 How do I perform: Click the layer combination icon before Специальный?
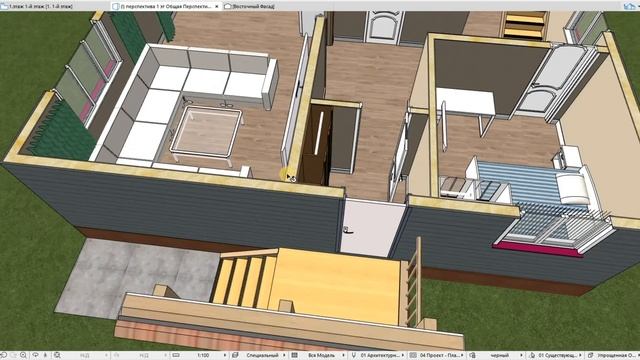click(x=235, y=355)
